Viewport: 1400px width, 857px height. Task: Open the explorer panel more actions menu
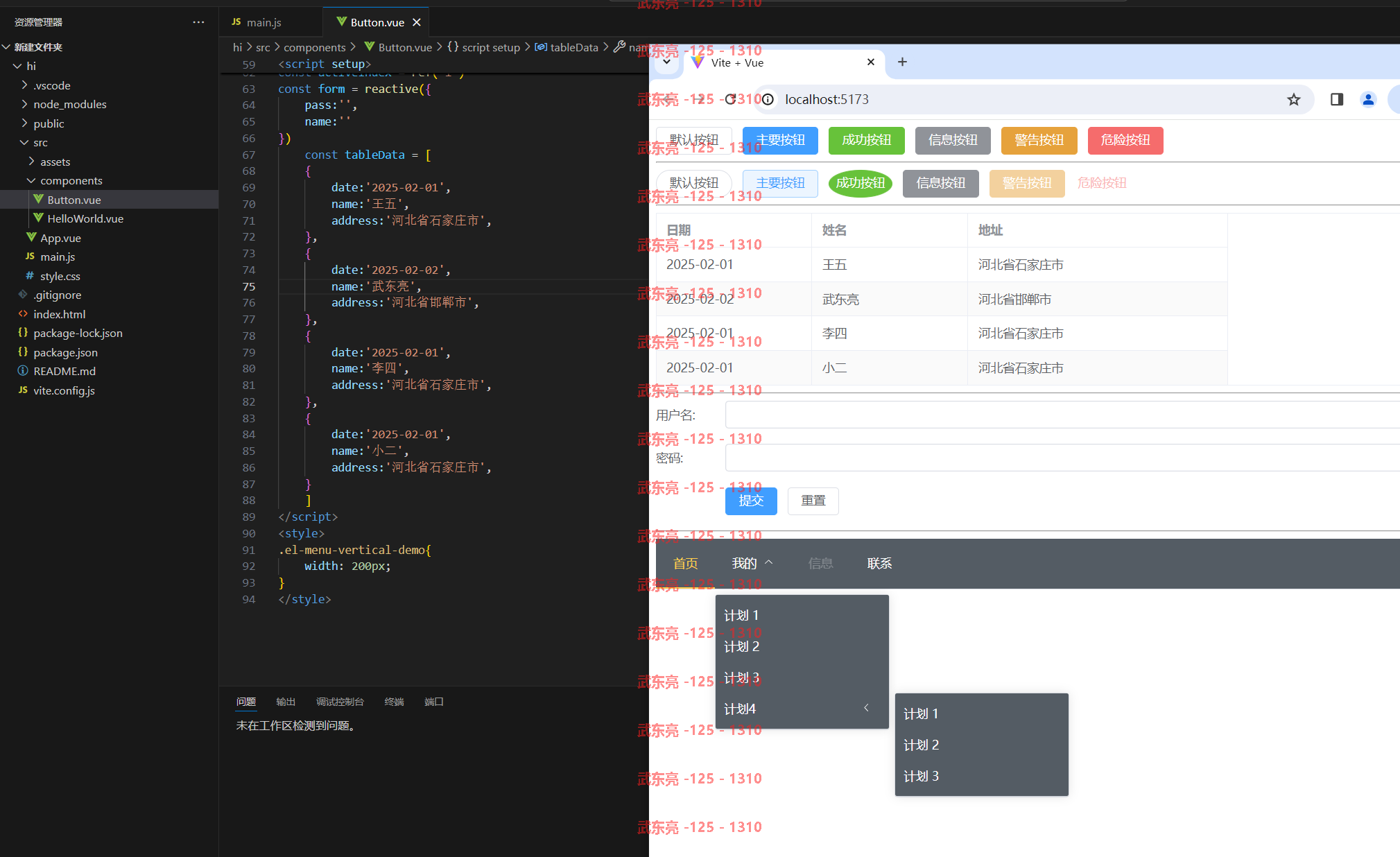pyautogui.click(x=198, y=22)
